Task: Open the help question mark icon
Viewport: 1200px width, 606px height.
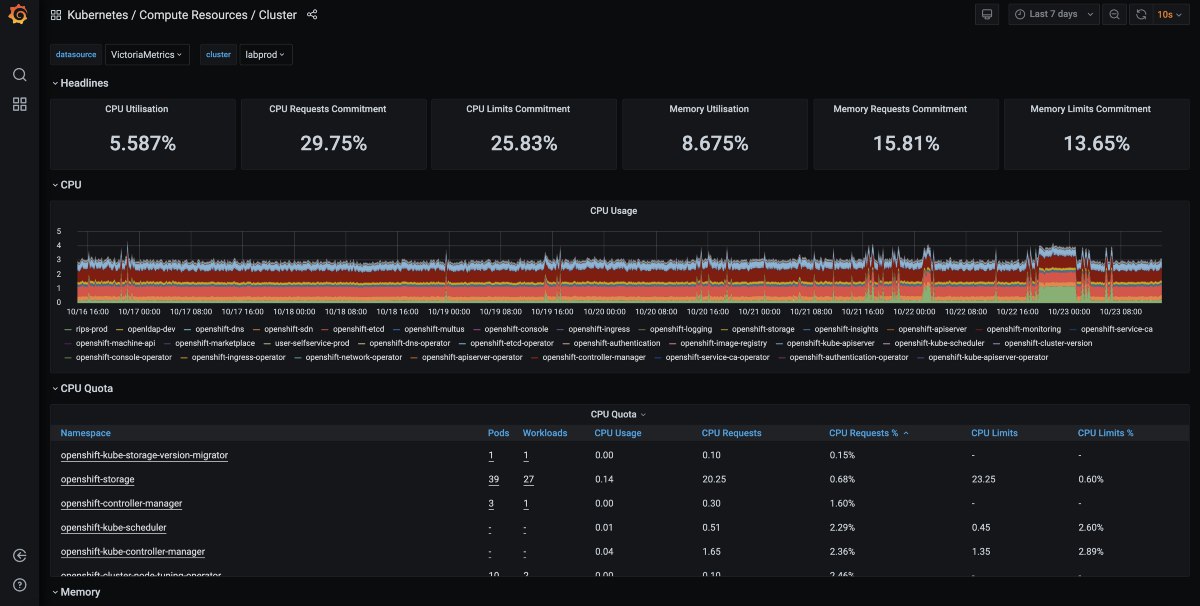Action: [x=19, y=585]
